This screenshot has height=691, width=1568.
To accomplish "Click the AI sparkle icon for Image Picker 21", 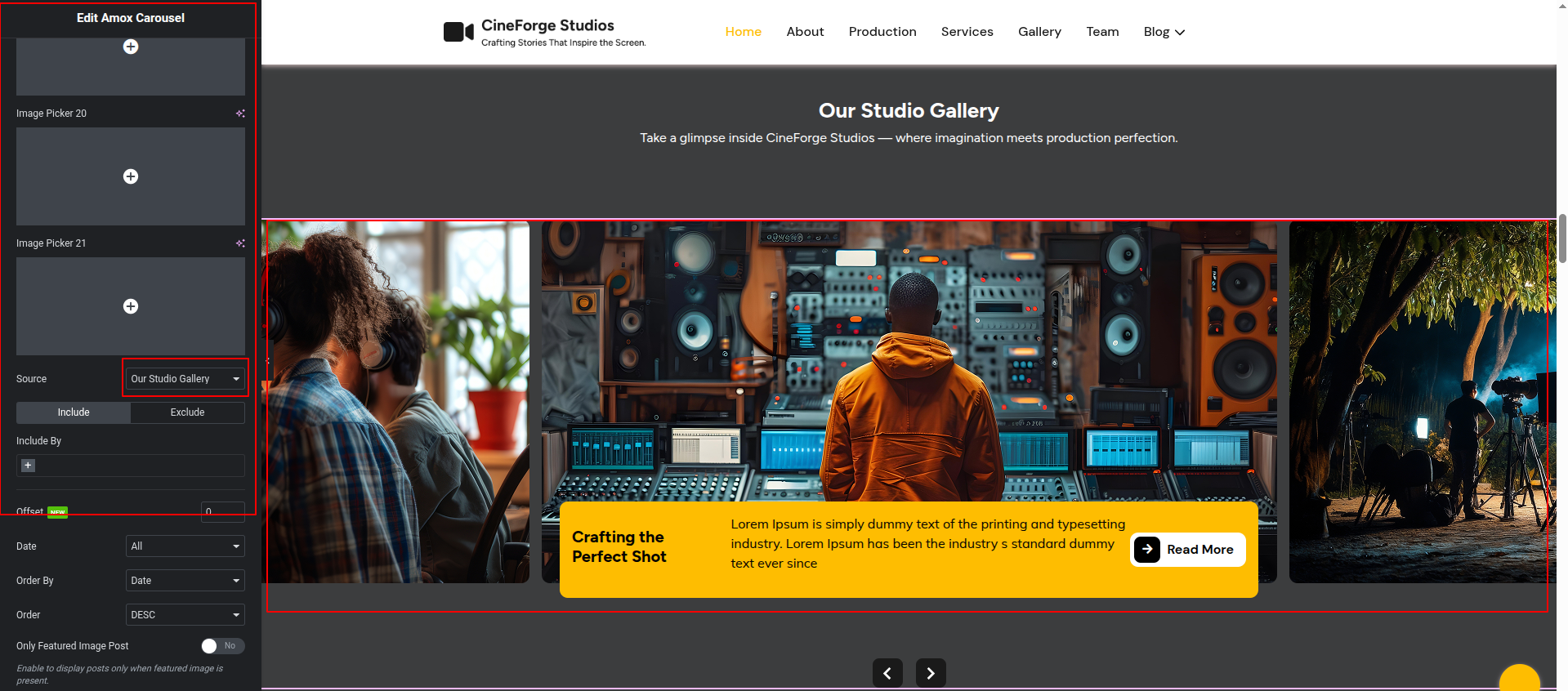I will click(240, 243).
